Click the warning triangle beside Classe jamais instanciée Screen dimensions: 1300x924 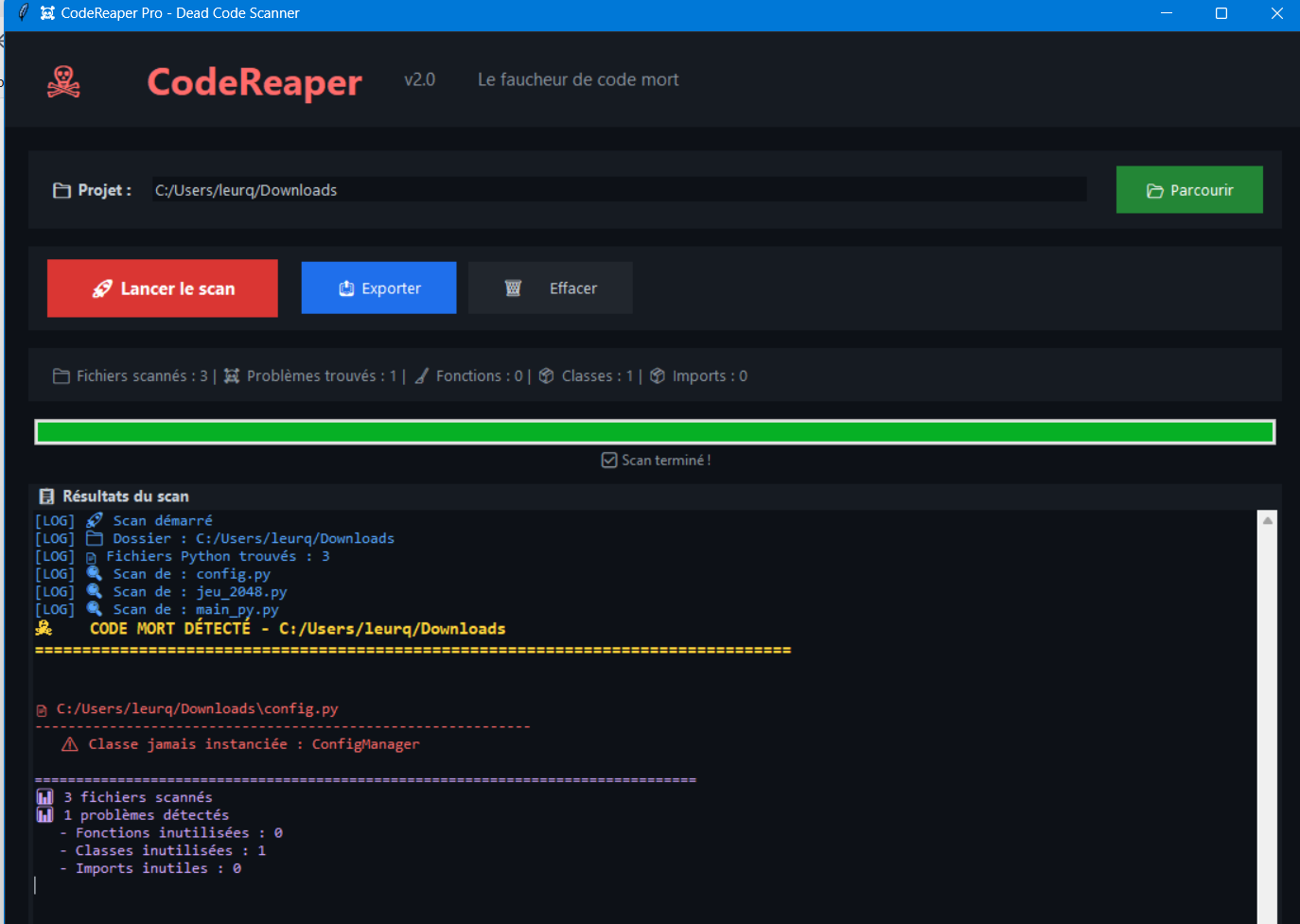(70, 745)
